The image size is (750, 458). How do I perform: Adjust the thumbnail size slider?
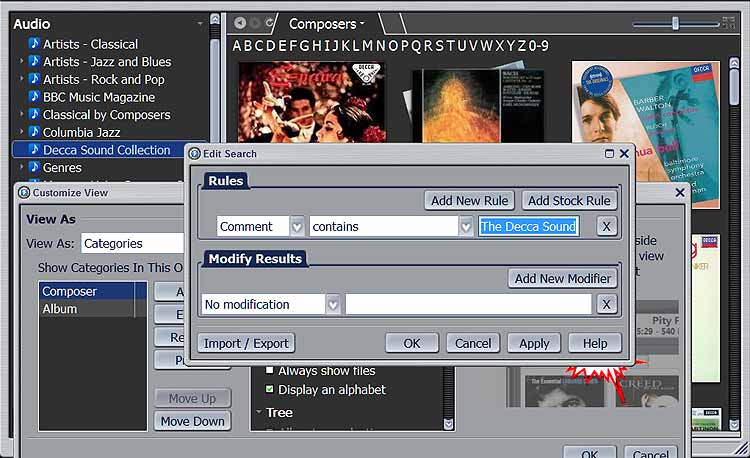[675, 23]
